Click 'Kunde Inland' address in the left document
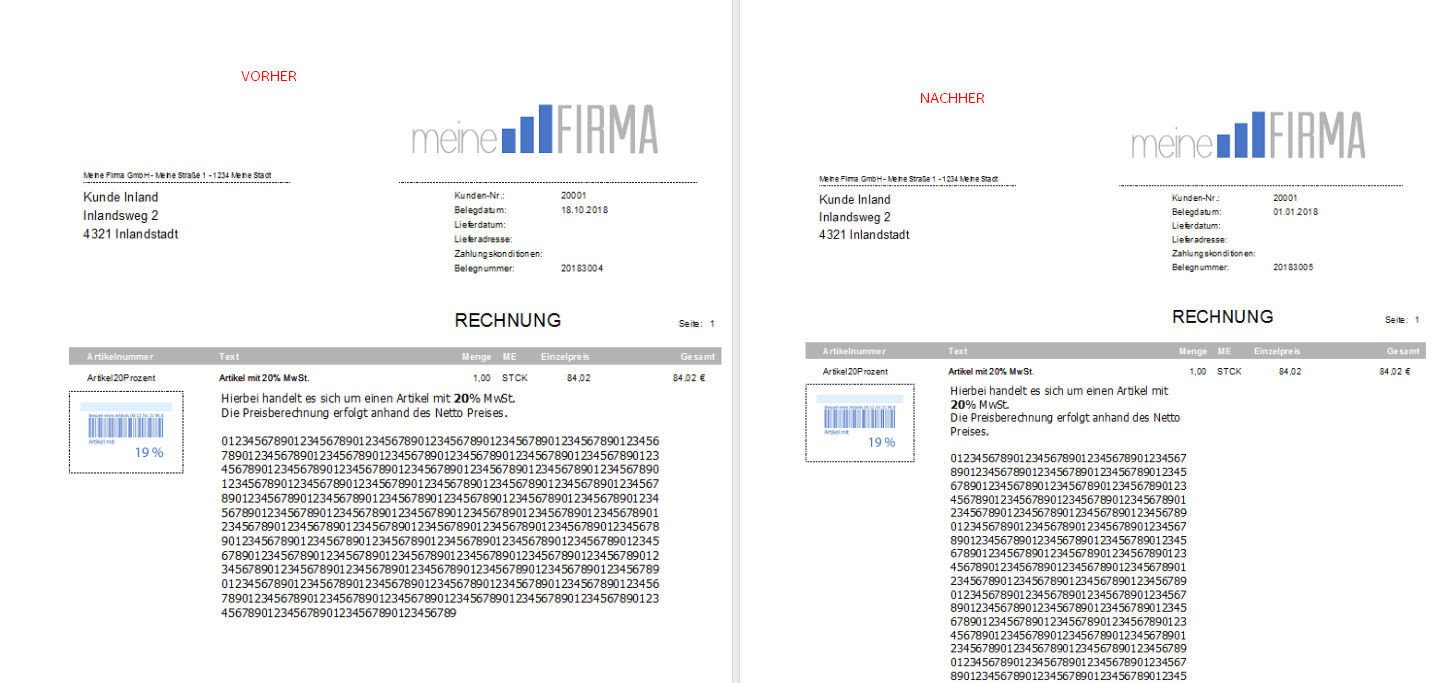Viewport: 1452px width, 683px height. coord(121,198)
